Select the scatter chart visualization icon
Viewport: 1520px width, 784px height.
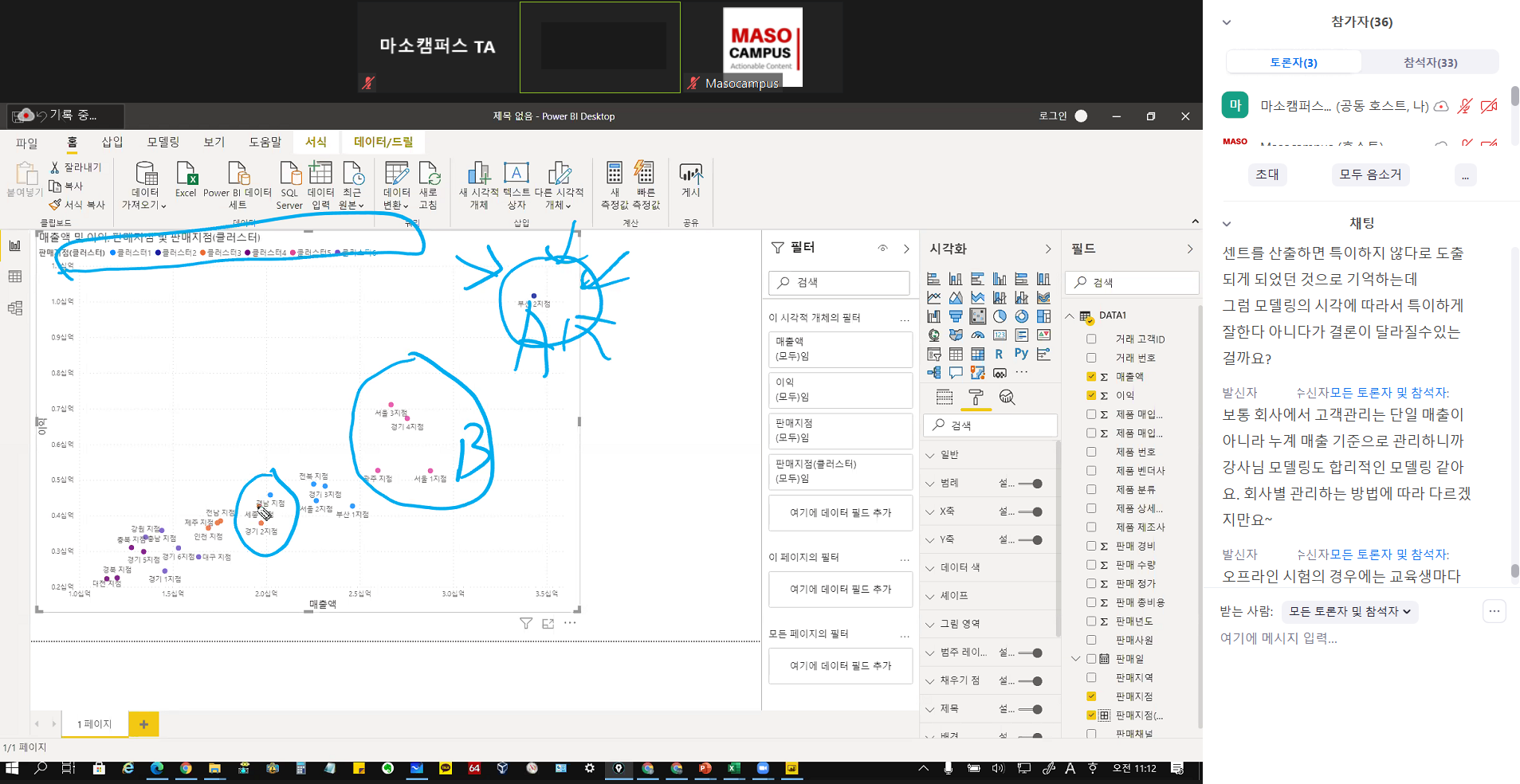click(977, 316)
